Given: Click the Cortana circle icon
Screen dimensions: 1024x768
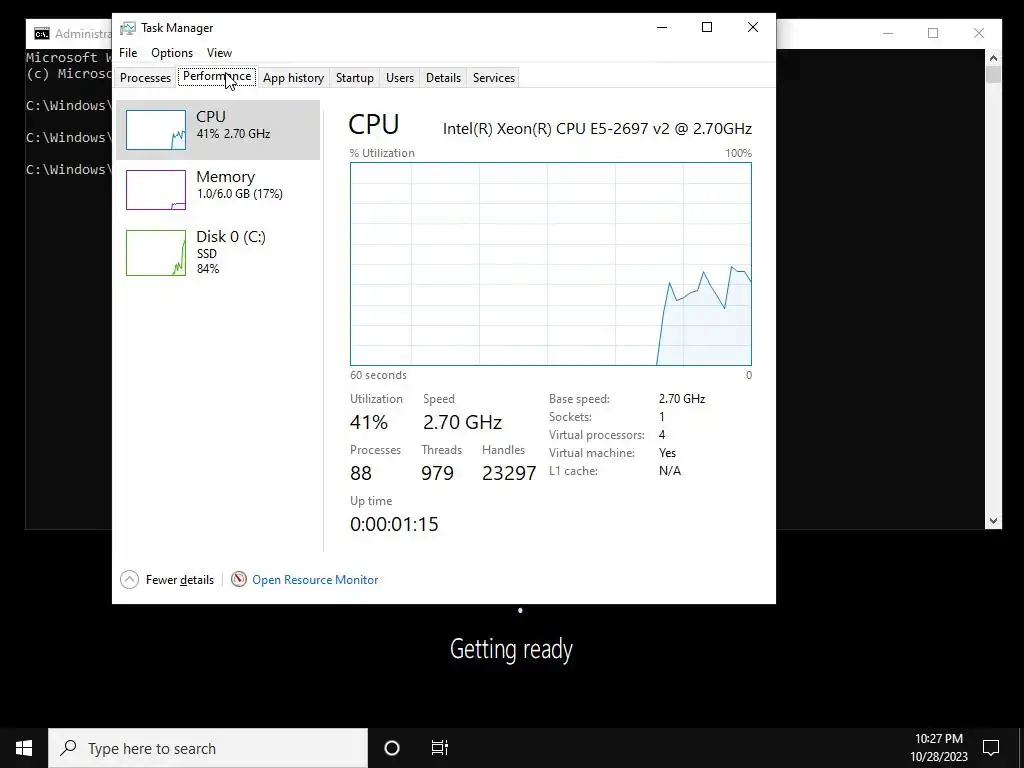Looking at the screenshot, I should tap(392, 748).
